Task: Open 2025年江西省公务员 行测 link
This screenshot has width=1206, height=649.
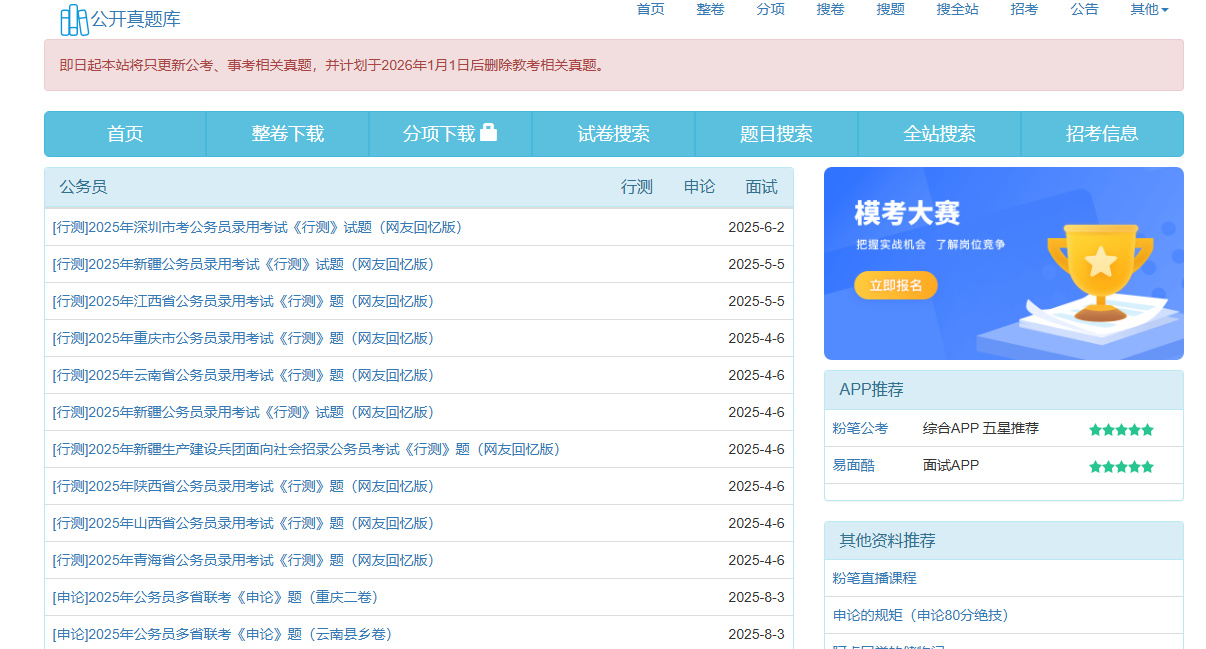Action: [x=244, y=301]
